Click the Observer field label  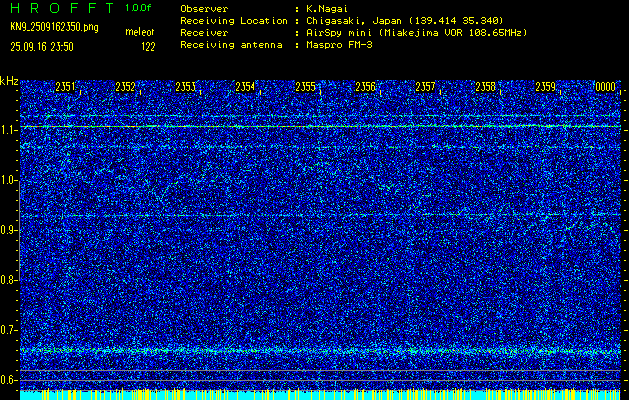(x=204, y=9)
